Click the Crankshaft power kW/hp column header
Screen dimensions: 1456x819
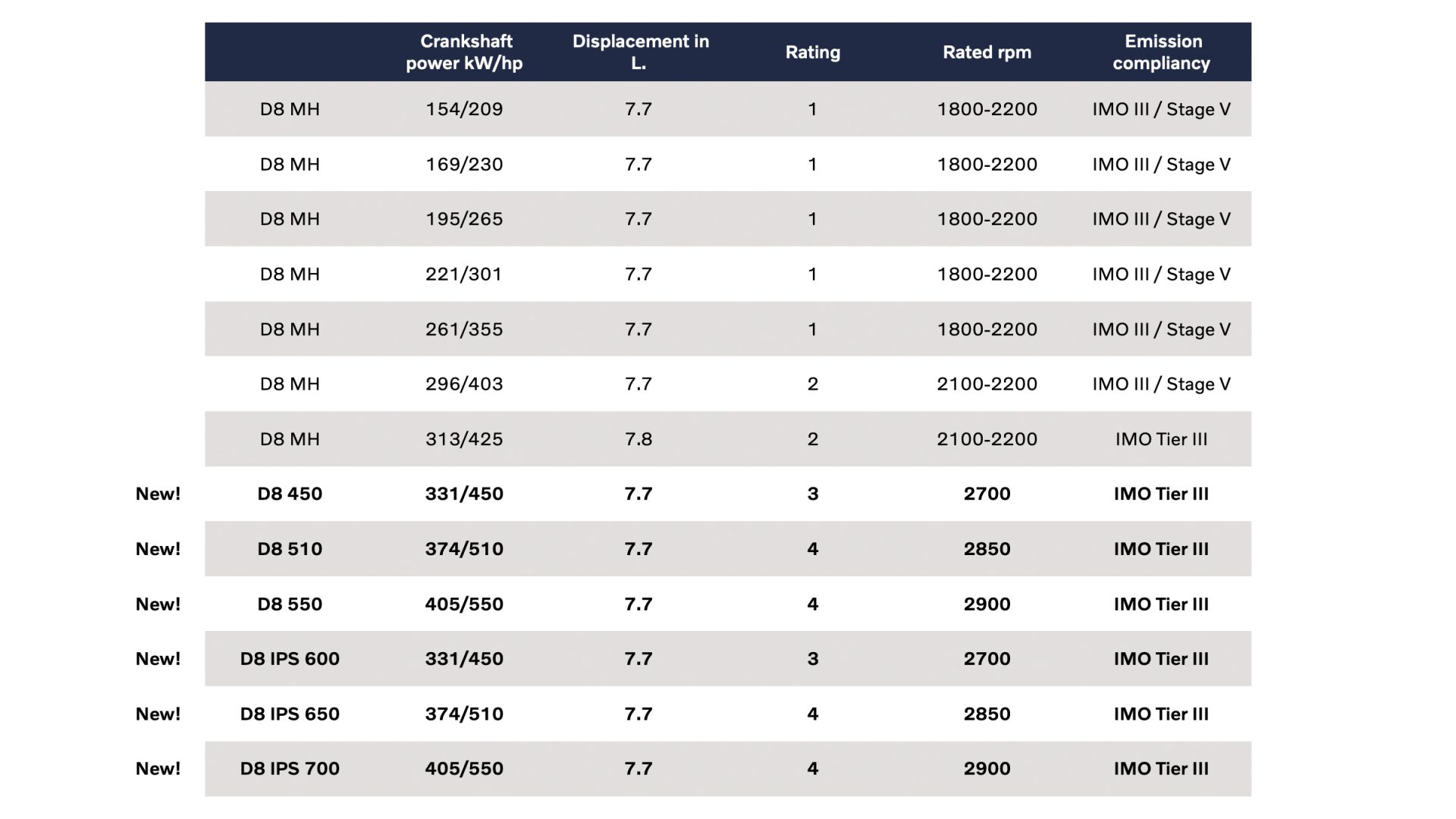(x=464, y=52)
